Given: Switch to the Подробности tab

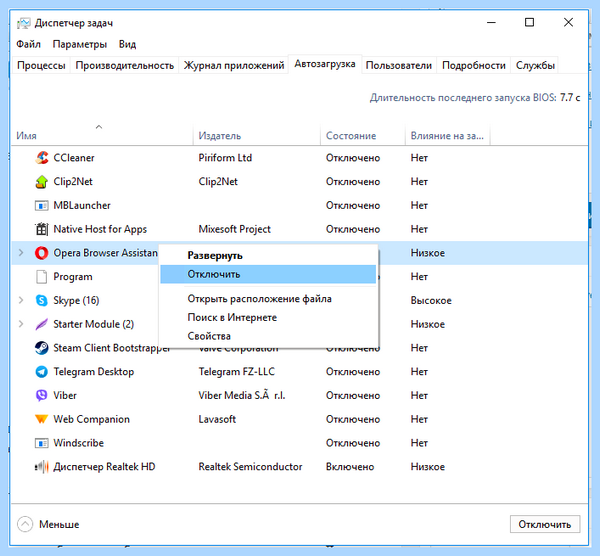Looking at the screenshot, I should coord(474,65).
